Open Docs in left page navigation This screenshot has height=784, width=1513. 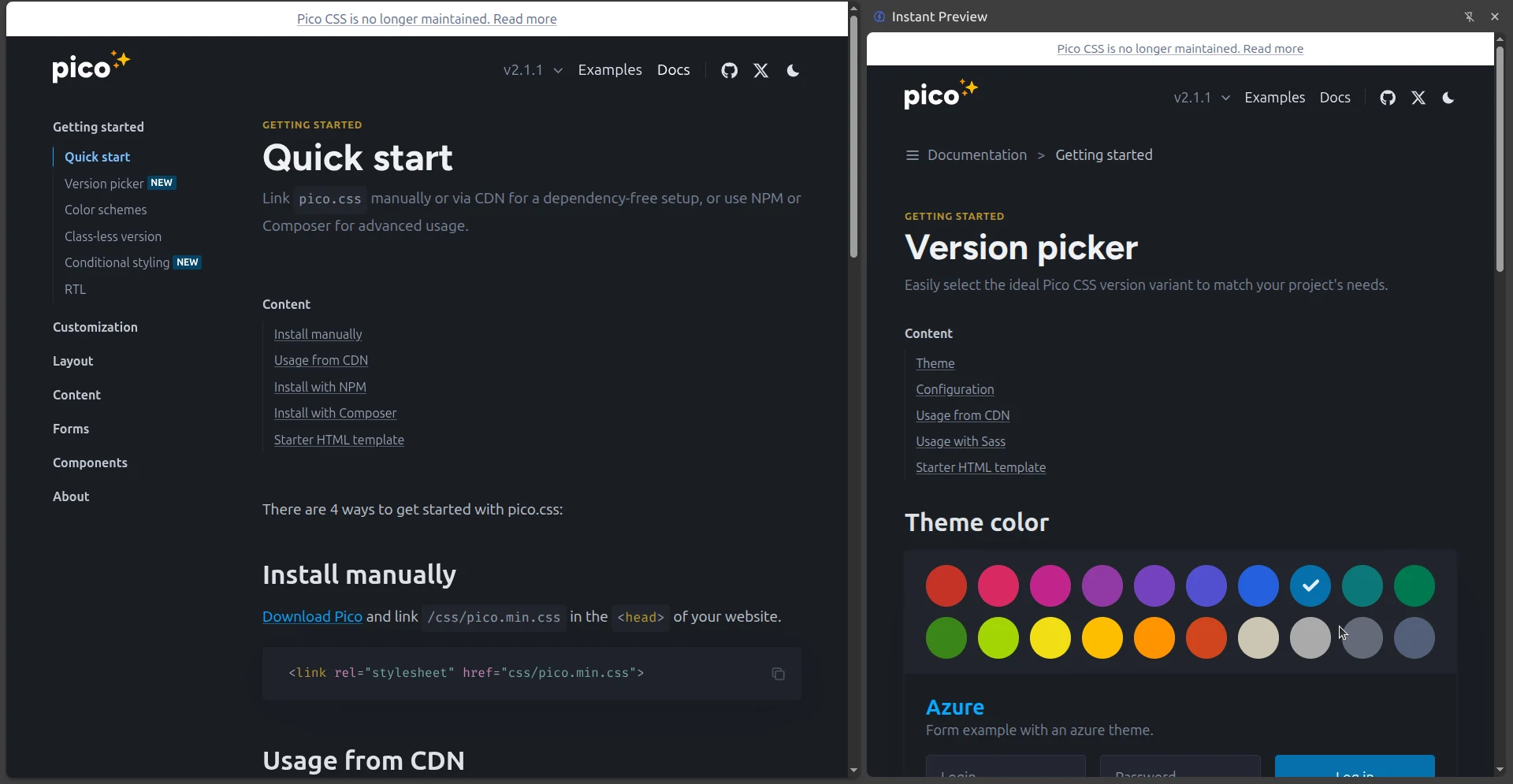[x=674, y=70]
